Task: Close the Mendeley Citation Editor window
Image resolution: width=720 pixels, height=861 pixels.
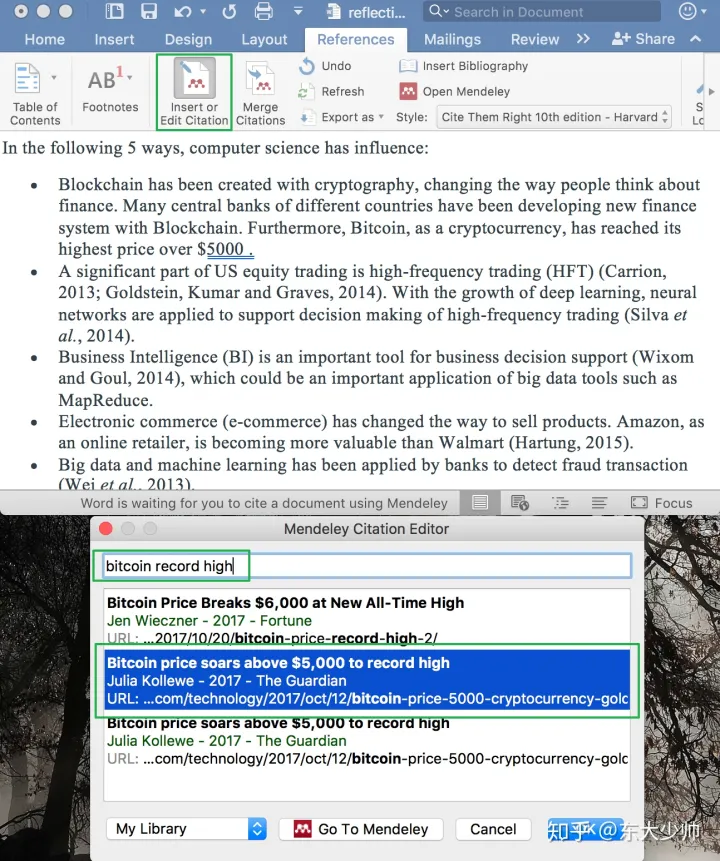Action: tap(105, 529)
